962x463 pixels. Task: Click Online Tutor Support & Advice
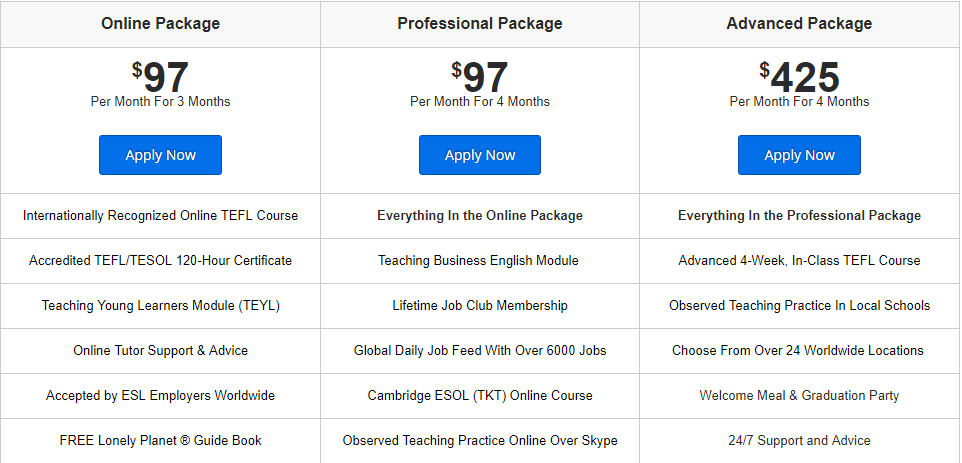point(161,350)
